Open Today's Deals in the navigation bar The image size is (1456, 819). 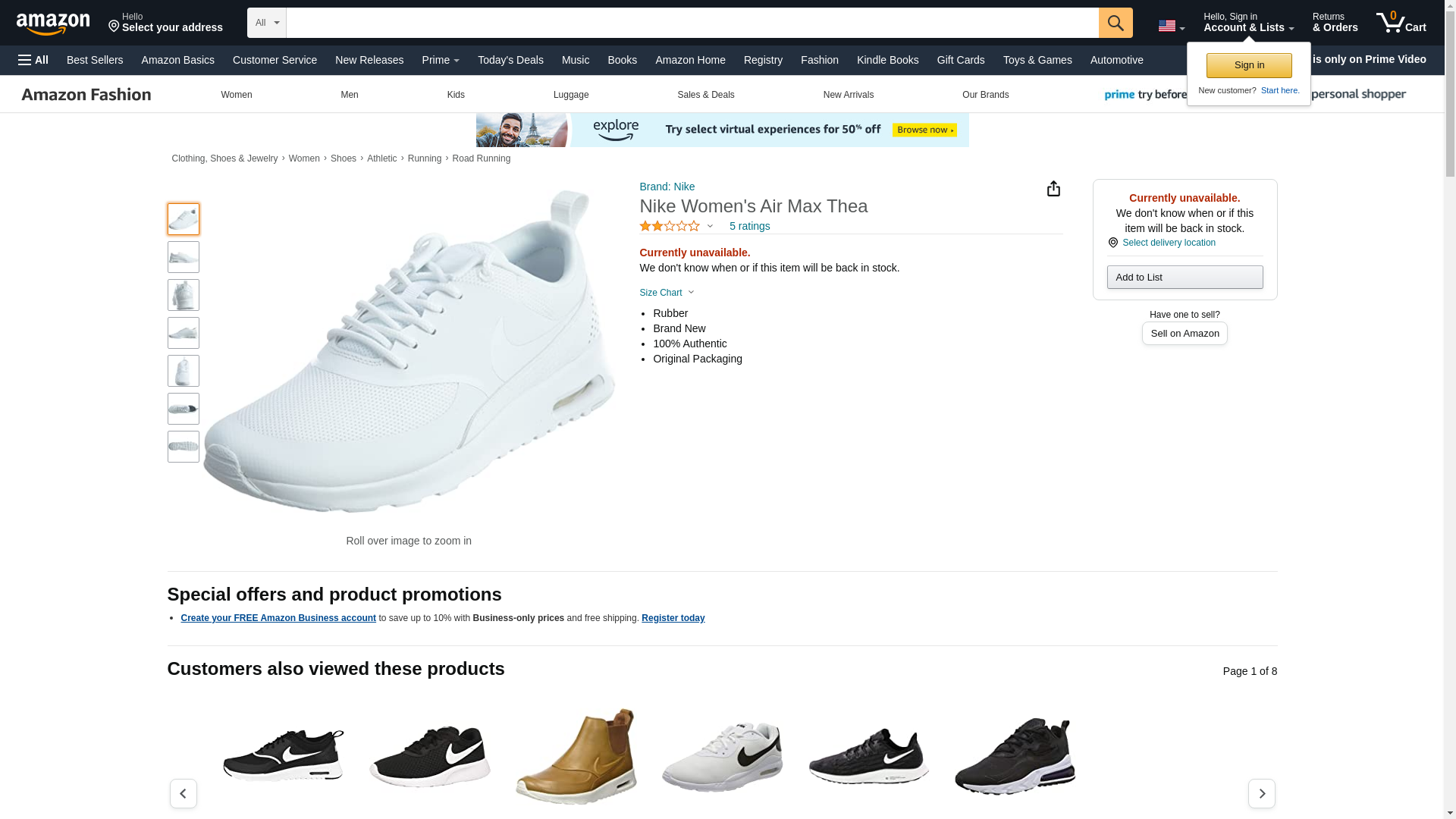[510, 60]
